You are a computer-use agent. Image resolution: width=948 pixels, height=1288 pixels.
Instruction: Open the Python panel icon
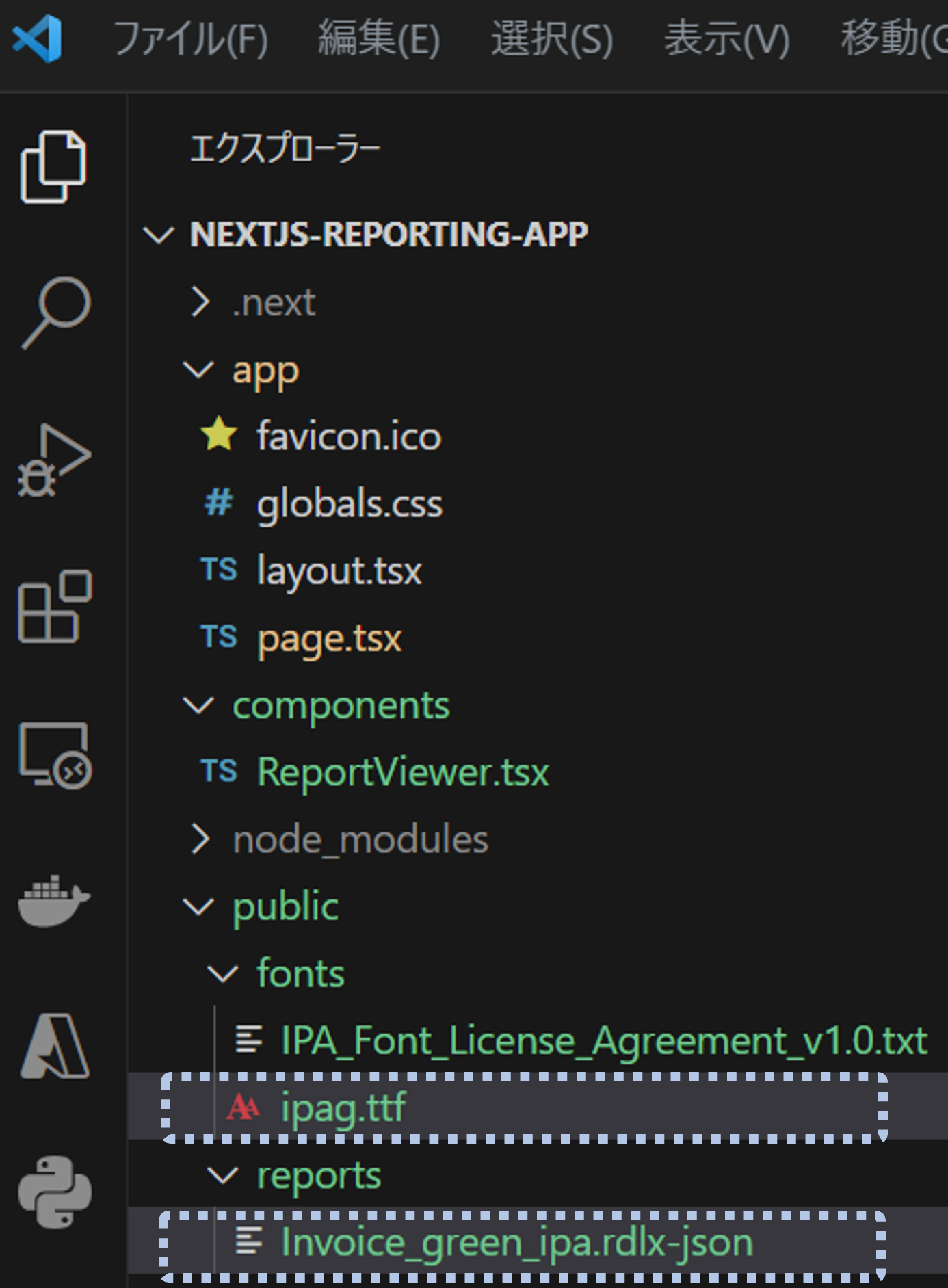(55, 1192)
